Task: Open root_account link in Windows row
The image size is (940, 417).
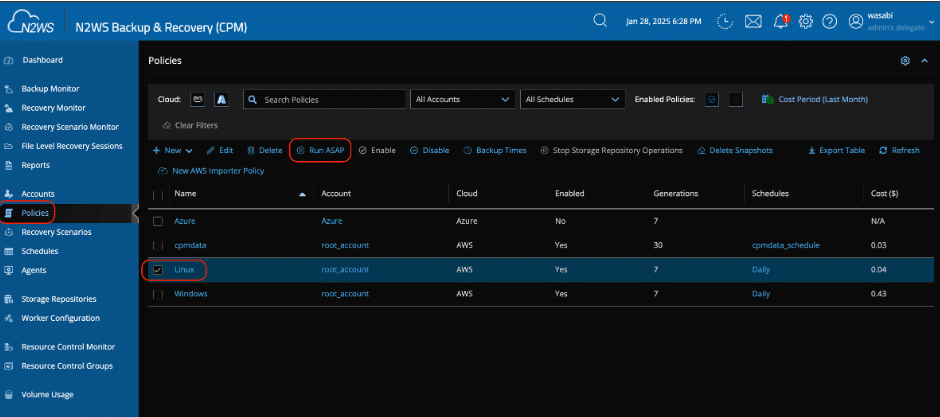Action: pyautogui.click(x=345, y=294)
